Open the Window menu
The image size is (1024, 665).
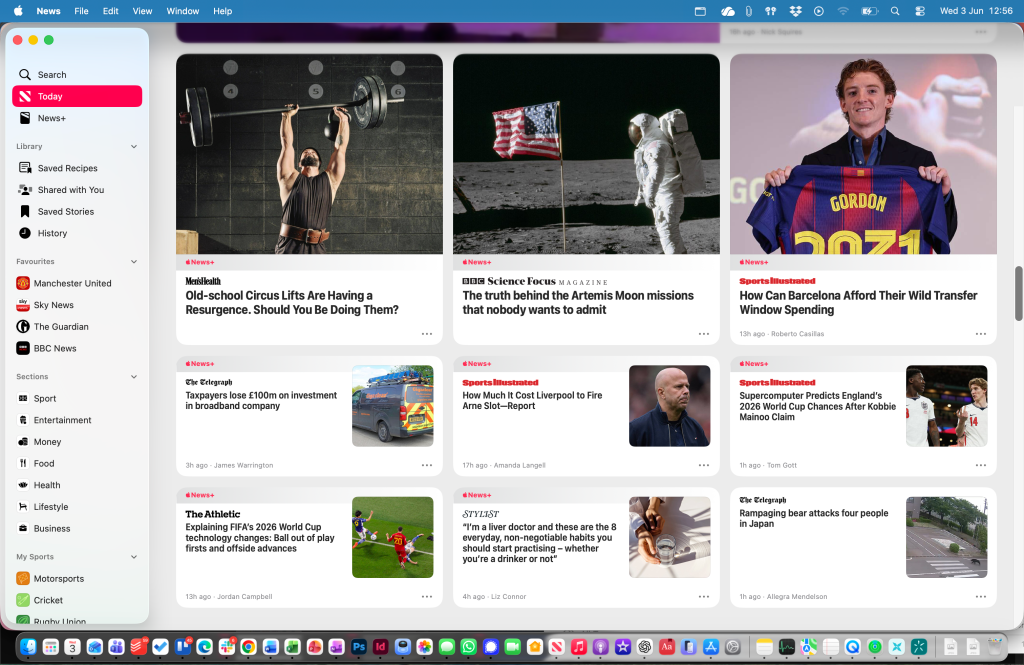coord(183,11)
